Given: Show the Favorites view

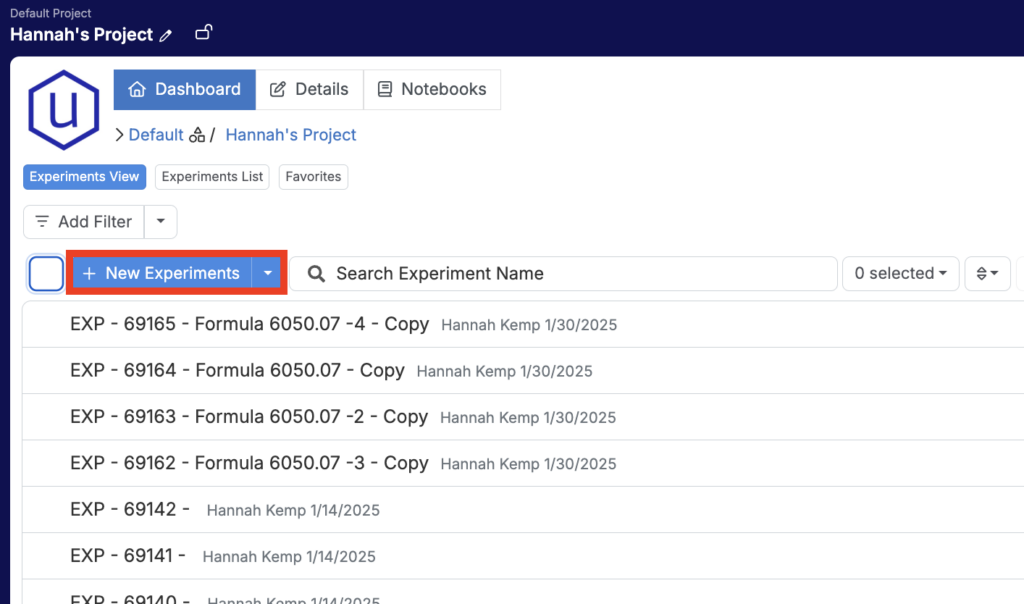Looking at the screenshot, I should (x=313, y=177).
